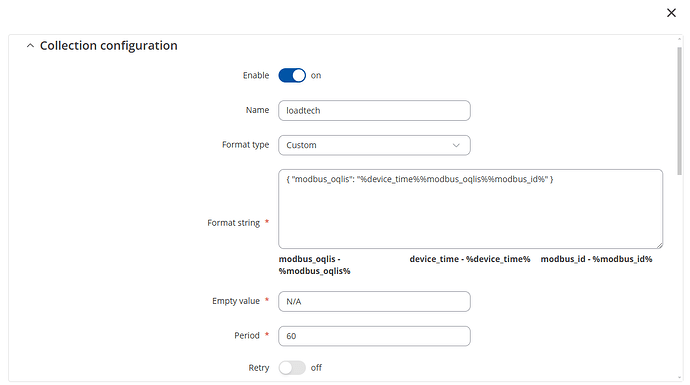Collapse the Collection configuration section

(x=30, y=45)
